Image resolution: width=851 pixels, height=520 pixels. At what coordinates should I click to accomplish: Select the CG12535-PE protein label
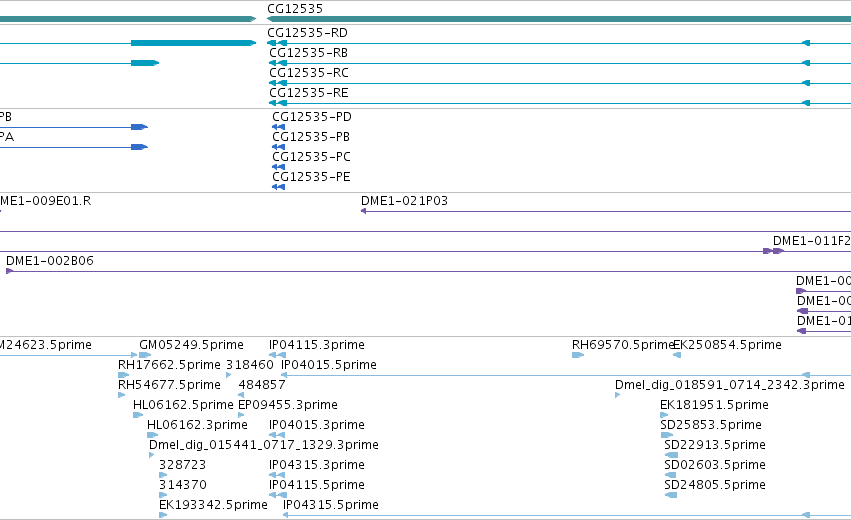312,177
